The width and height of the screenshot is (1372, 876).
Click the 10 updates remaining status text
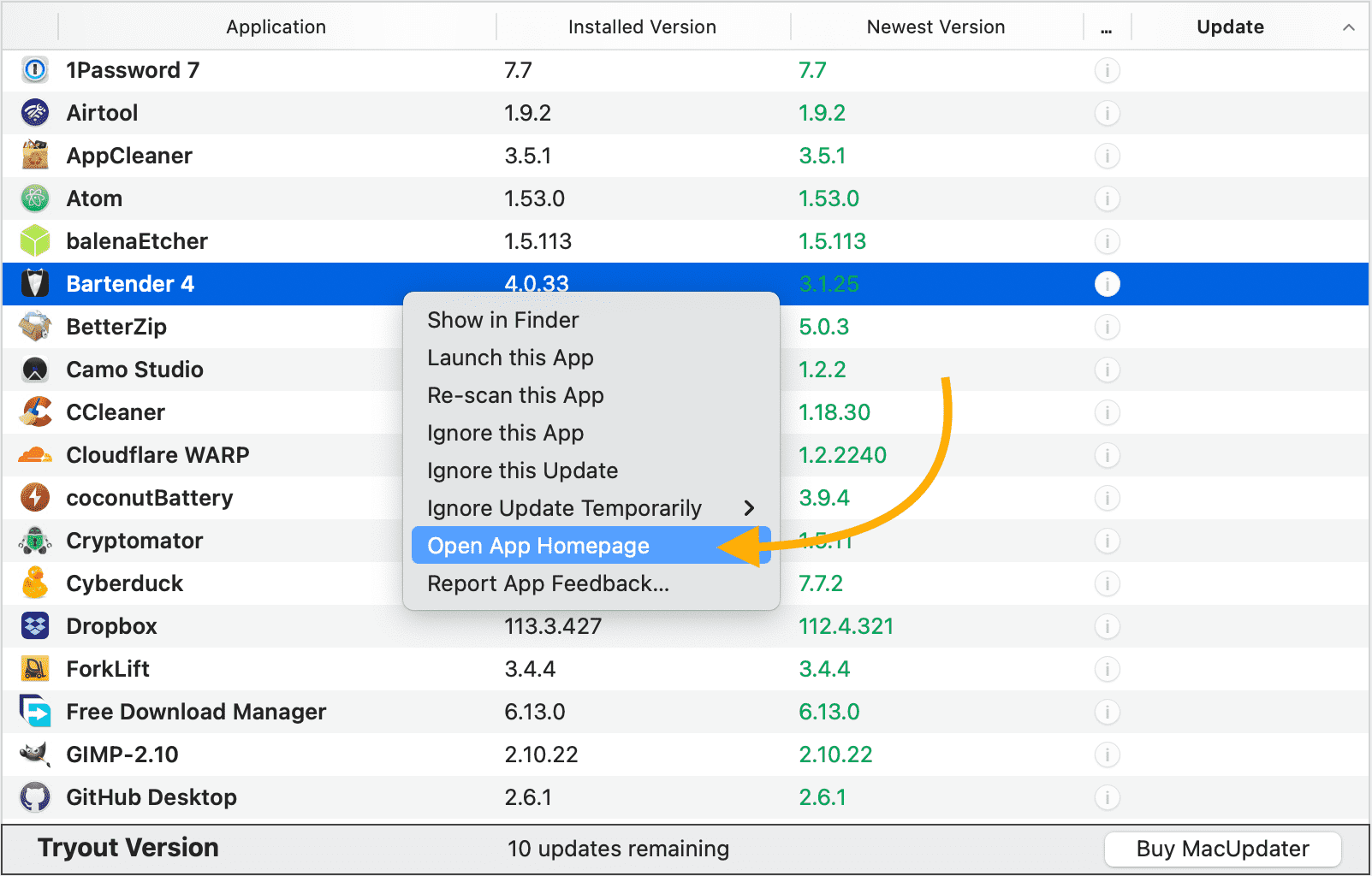(618, 849)
